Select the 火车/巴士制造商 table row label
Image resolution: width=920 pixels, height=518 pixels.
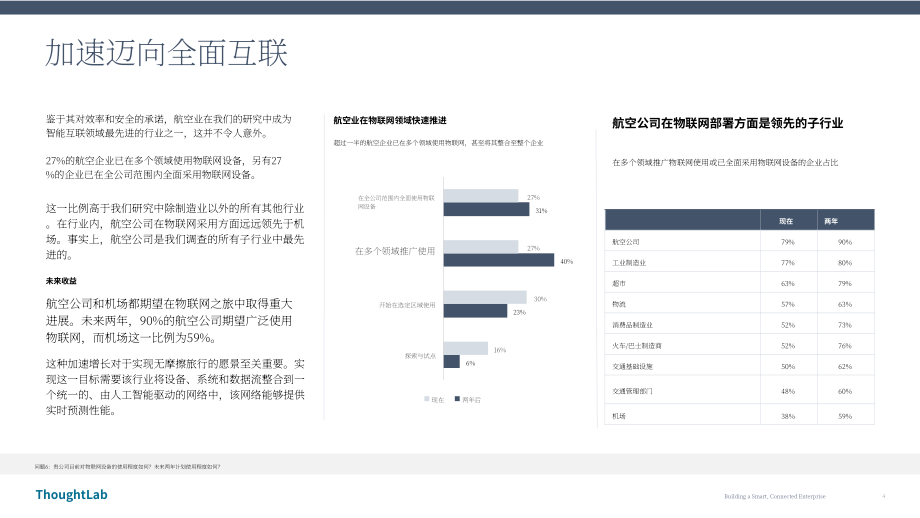637,346
